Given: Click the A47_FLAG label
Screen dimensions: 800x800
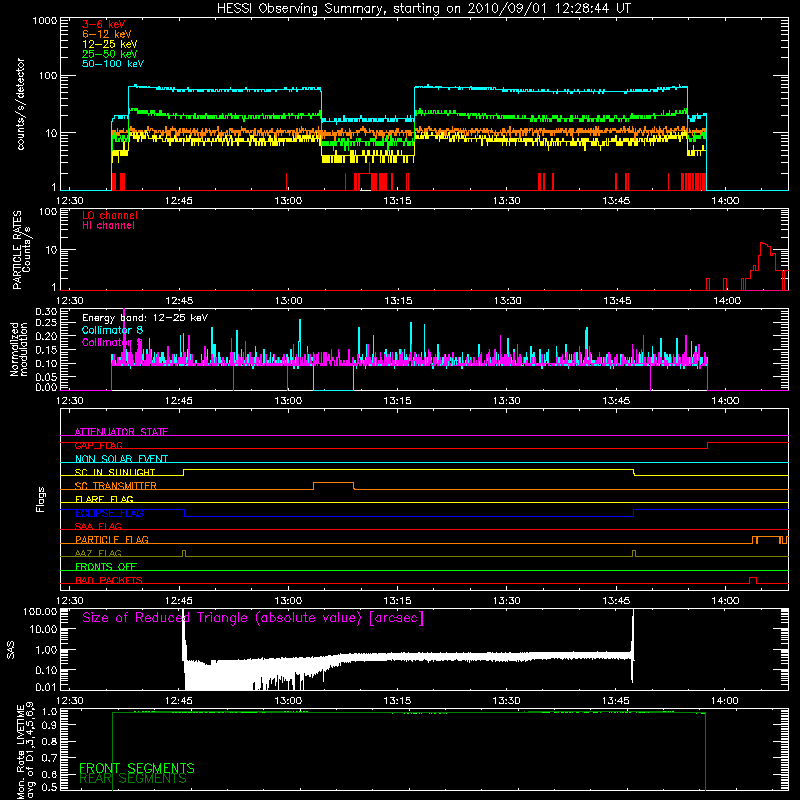Looking at the screenshot, I should pyautogui.click(x=98, y=554).
